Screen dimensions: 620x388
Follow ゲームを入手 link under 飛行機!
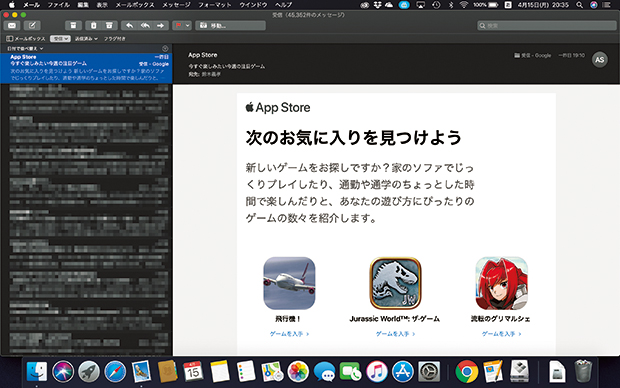(289, 334)
